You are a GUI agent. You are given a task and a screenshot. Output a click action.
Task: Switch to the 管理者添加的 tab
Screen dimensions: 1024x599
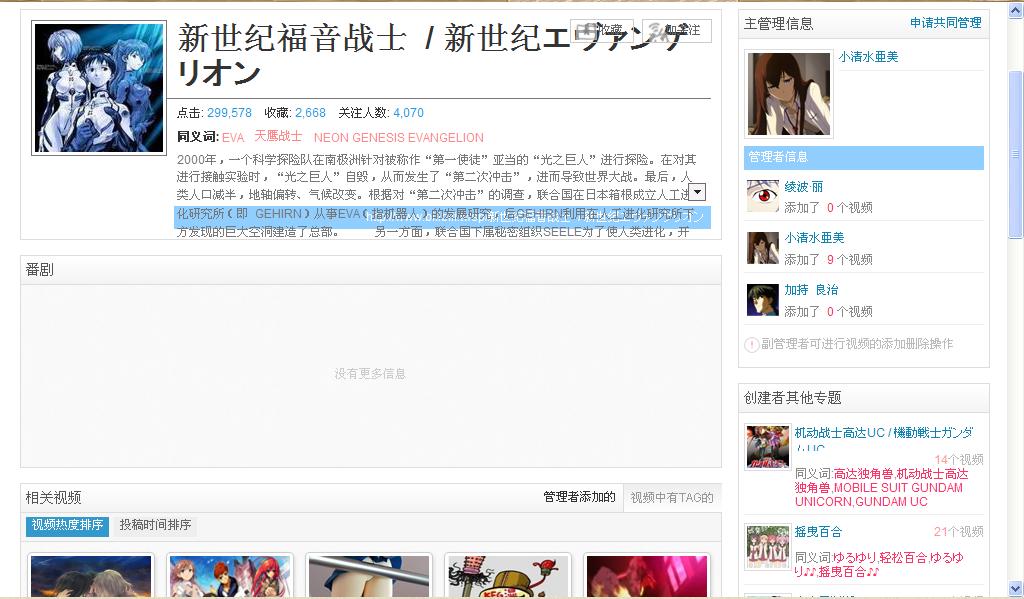tap(579, 497)
